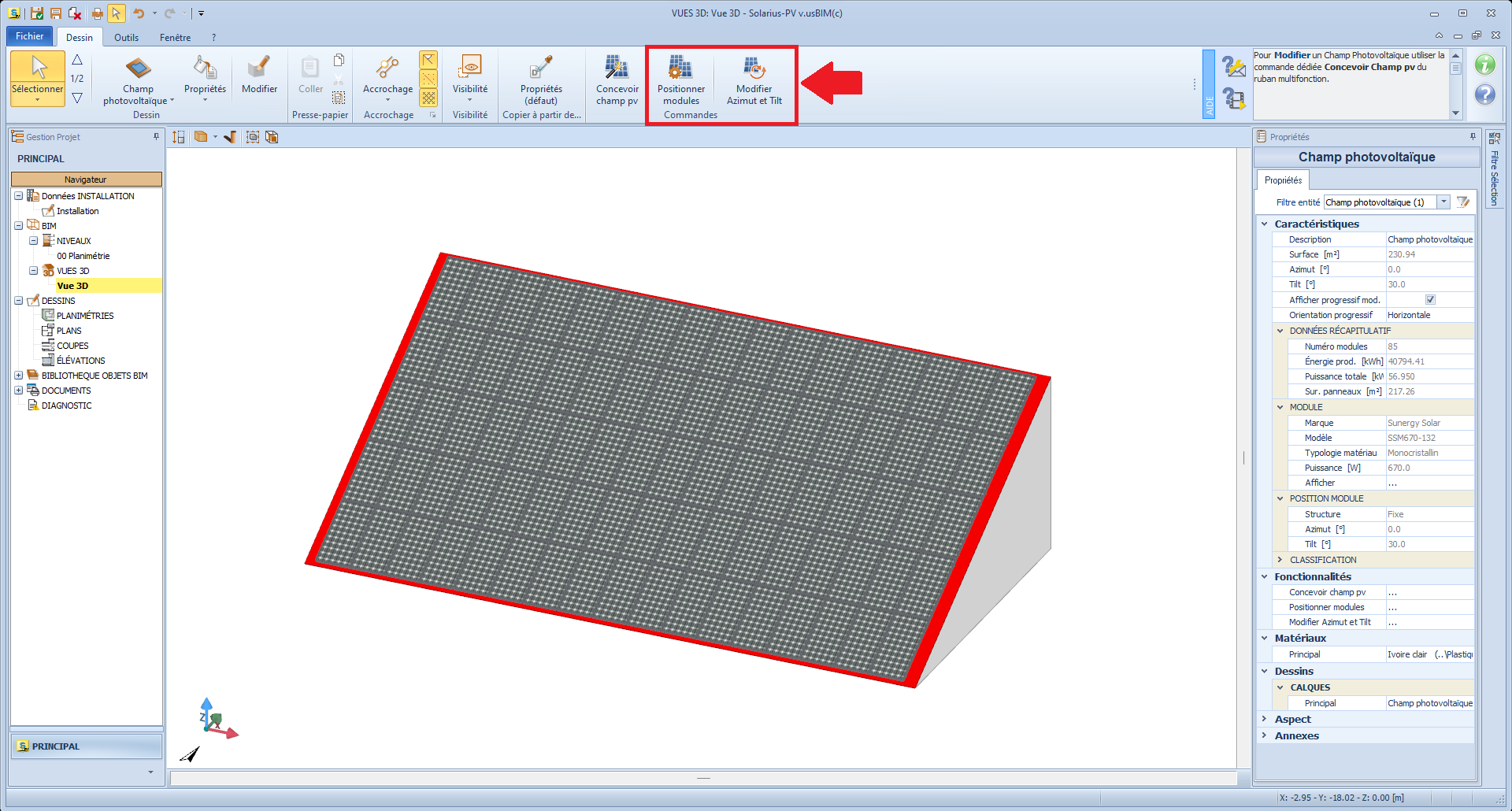The height and width of the screenshot is (811, 1512).
Task: Open the Filtre entité dropdown
Action: click(1443, 202)
